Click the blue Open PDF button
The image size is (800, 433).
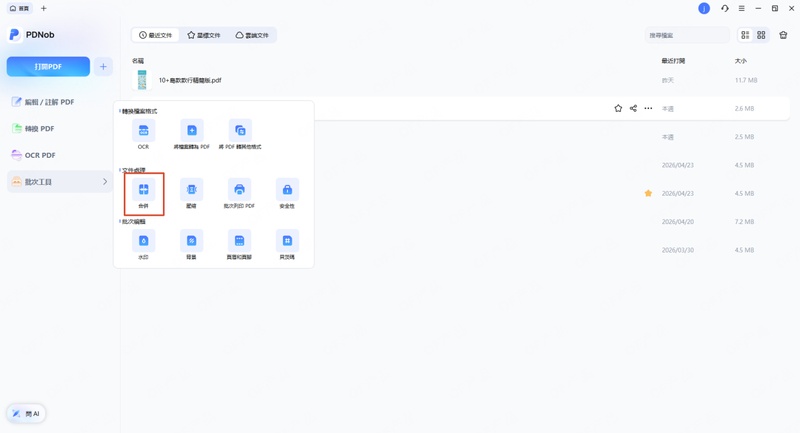48,67
